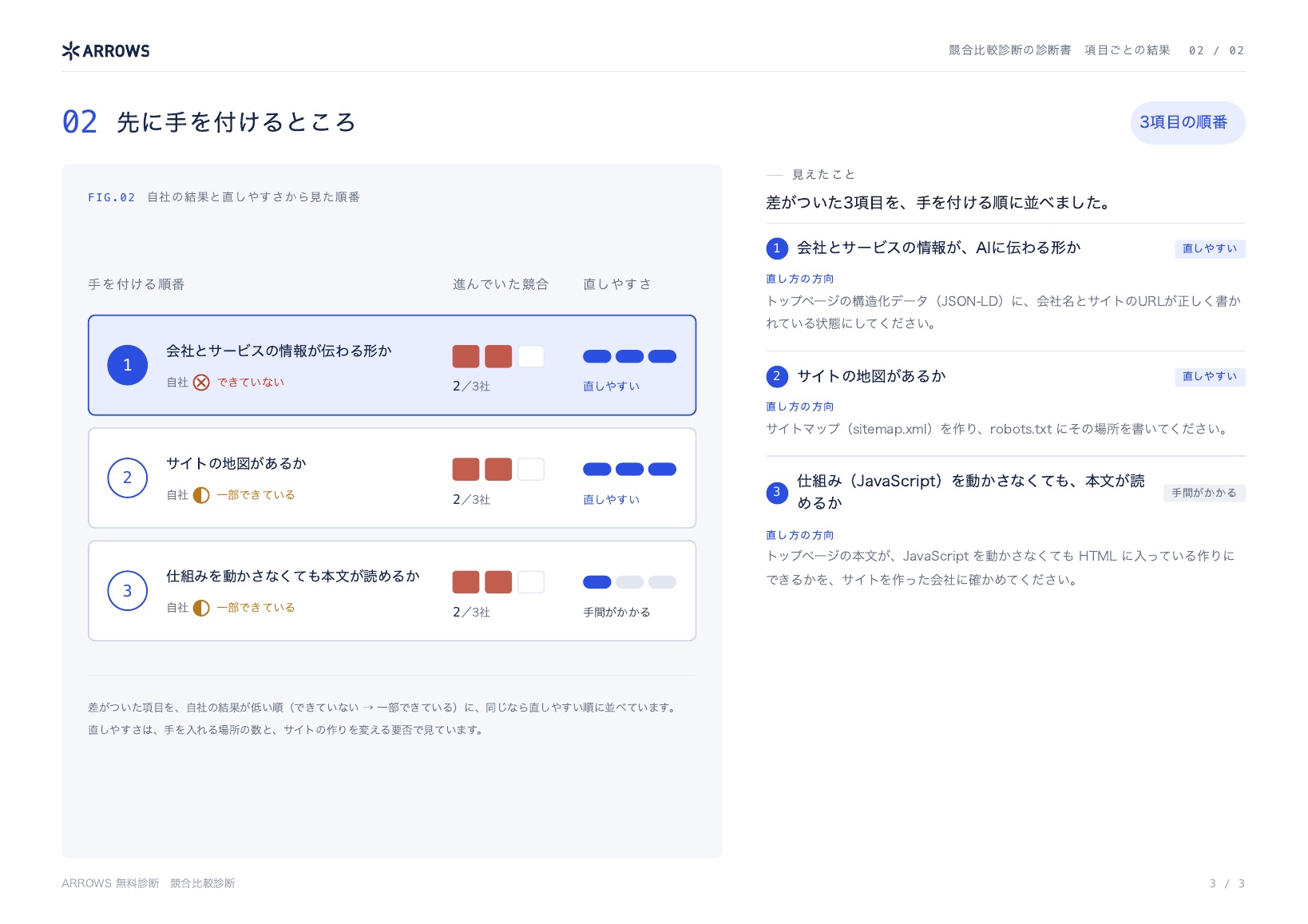Click the footer text 競合比較診断

click(203, 883)
